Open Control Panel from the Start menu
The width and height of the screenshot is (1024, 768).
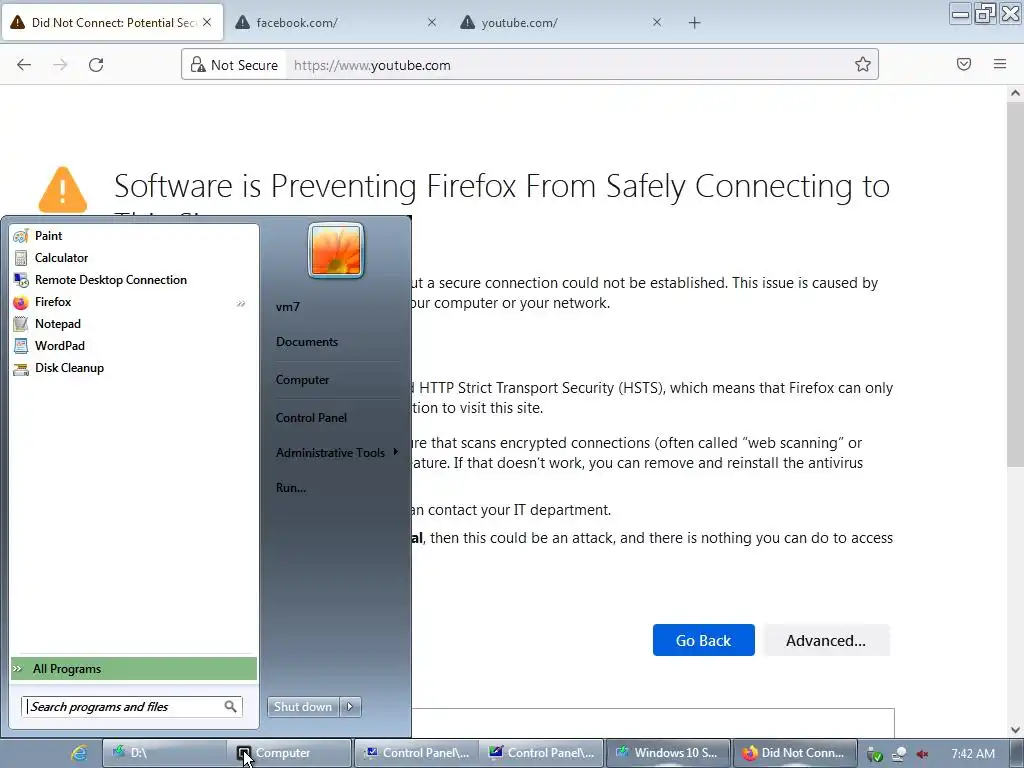point(312,418)
